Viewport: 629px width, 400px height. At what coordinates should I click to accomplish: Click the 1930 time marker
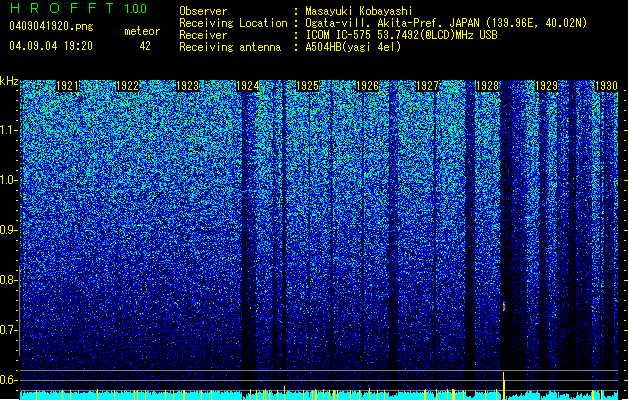[x=606, y=86]
